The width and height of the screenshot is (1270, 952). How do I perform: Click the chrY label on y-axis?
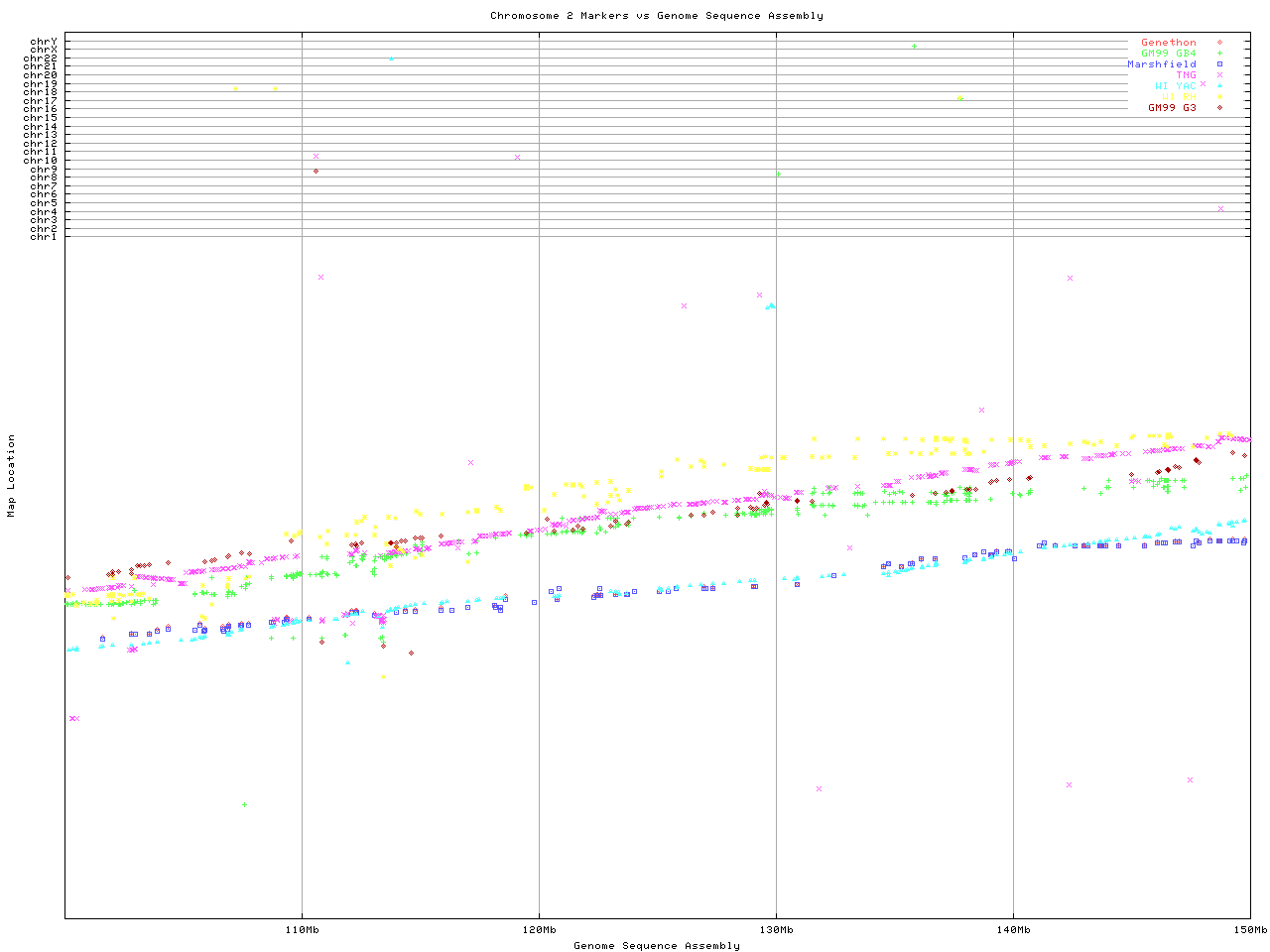tap(44, 41)
